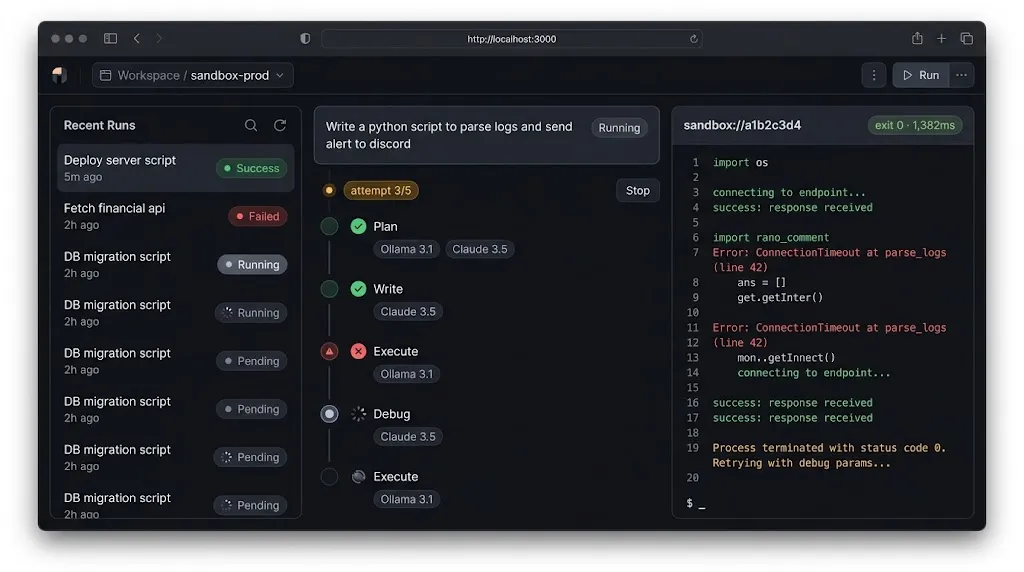Click the Plan step label
1024x572 pixels.
click(385, 227)
